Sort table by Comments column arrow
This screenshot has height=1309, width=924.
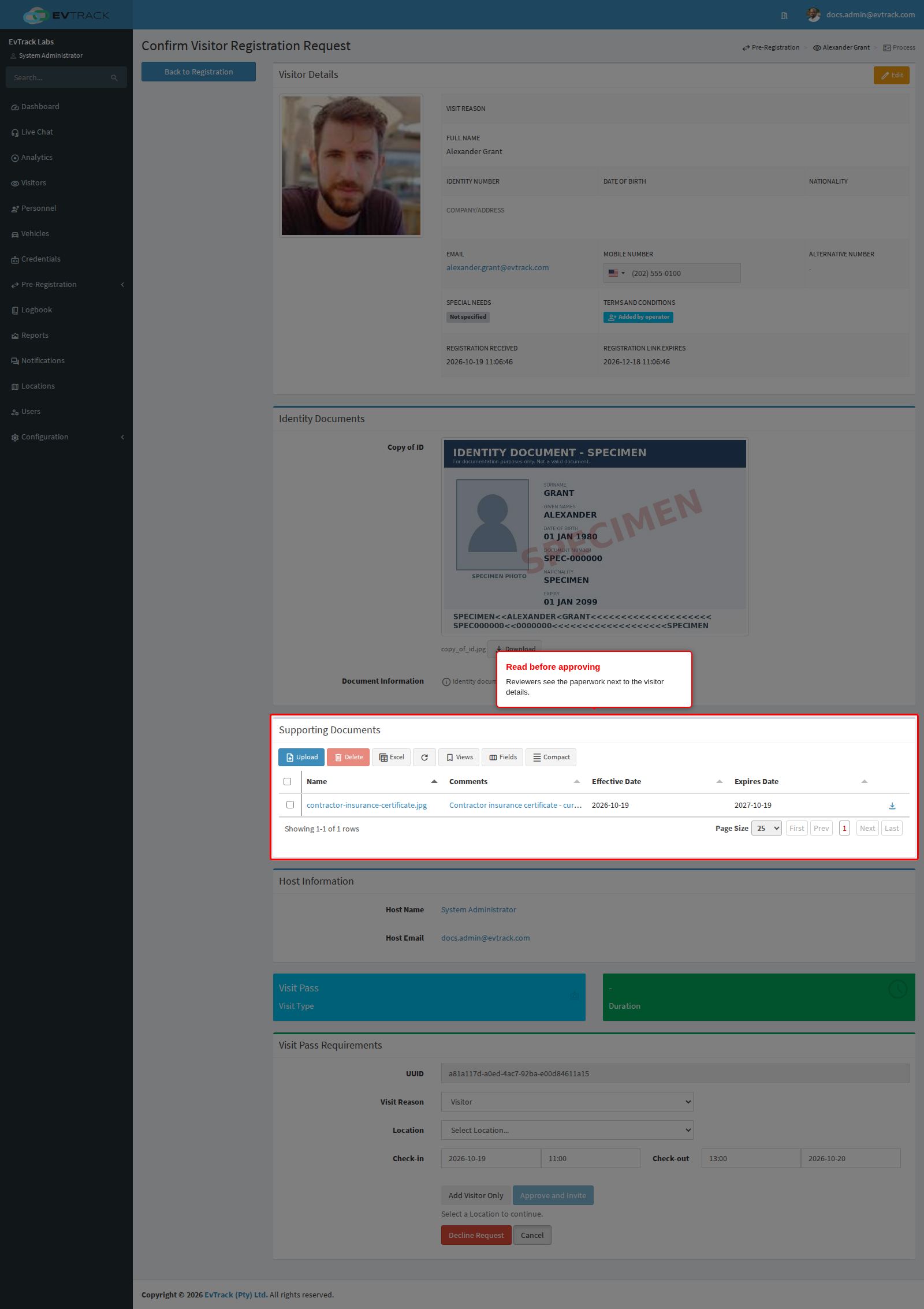click(x=577, y=782)
